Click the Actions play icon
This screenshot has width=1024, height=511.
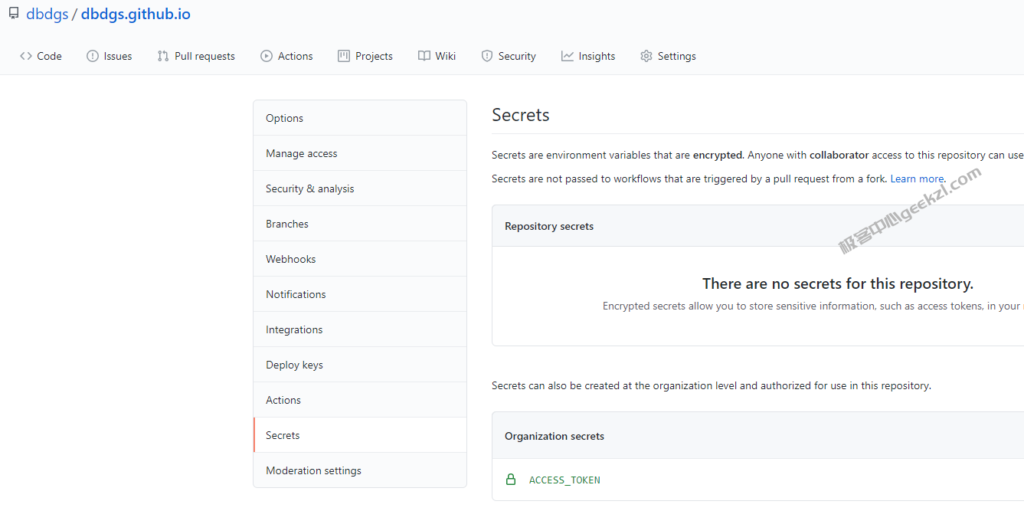266,56
